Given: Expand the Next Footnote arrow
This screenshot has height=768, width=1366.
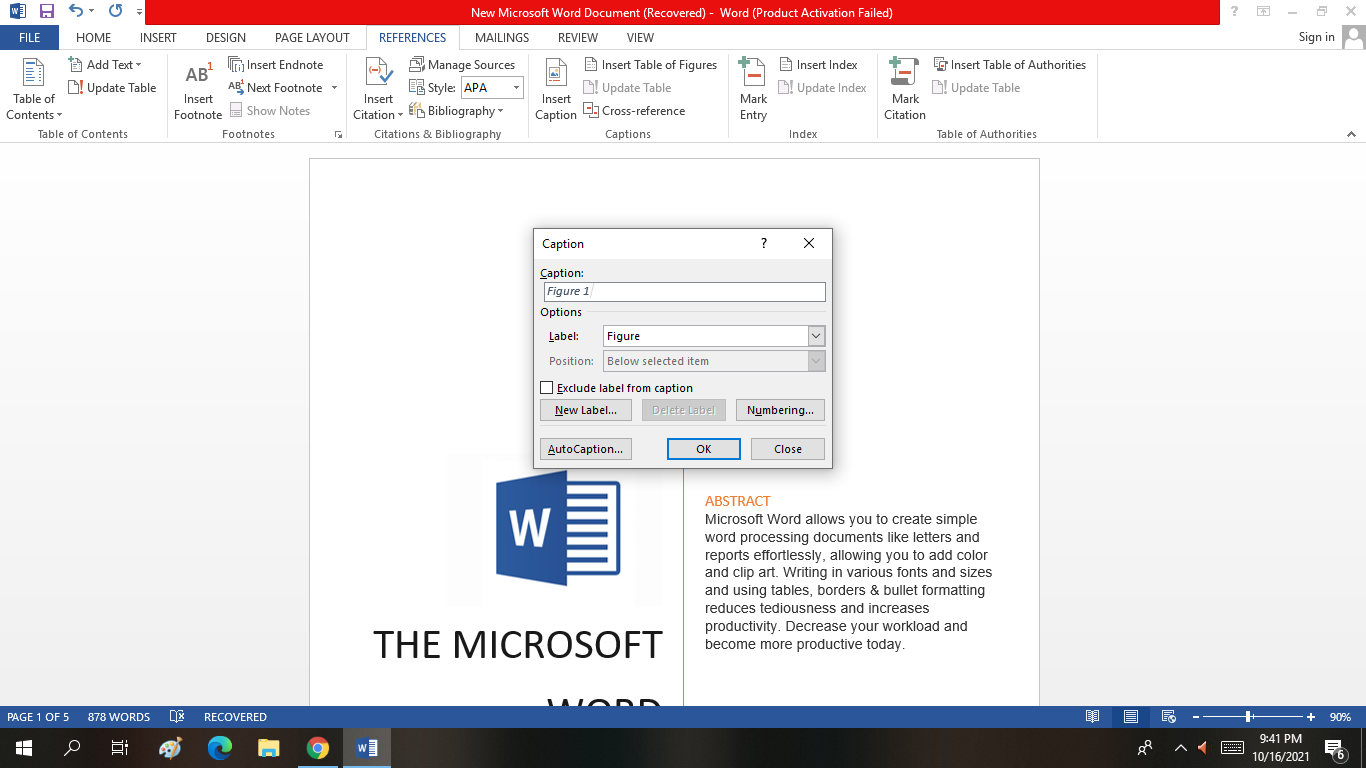Looking at the screenshot, I should pos(334,88).
